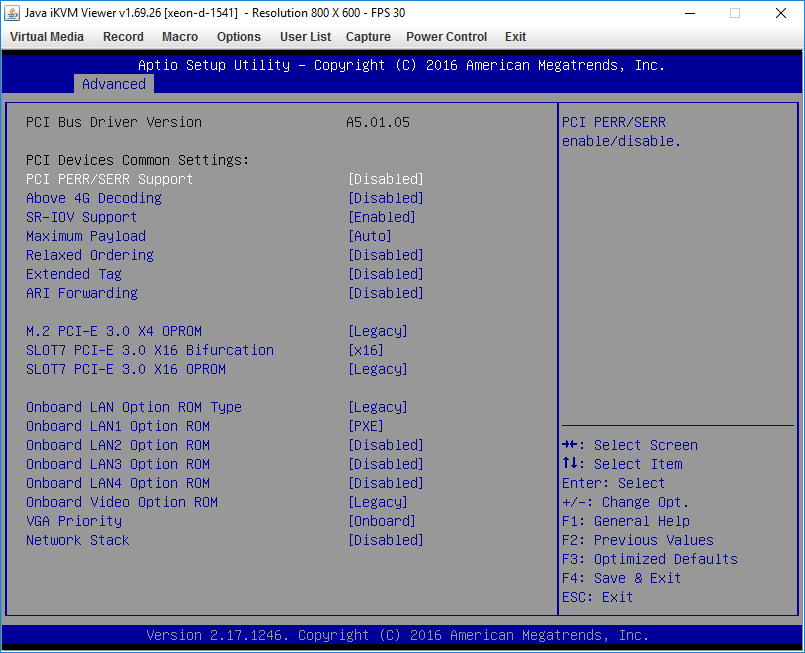
Task: Toggle ARI Forwarding [Disabled] value
Action: 386,293
